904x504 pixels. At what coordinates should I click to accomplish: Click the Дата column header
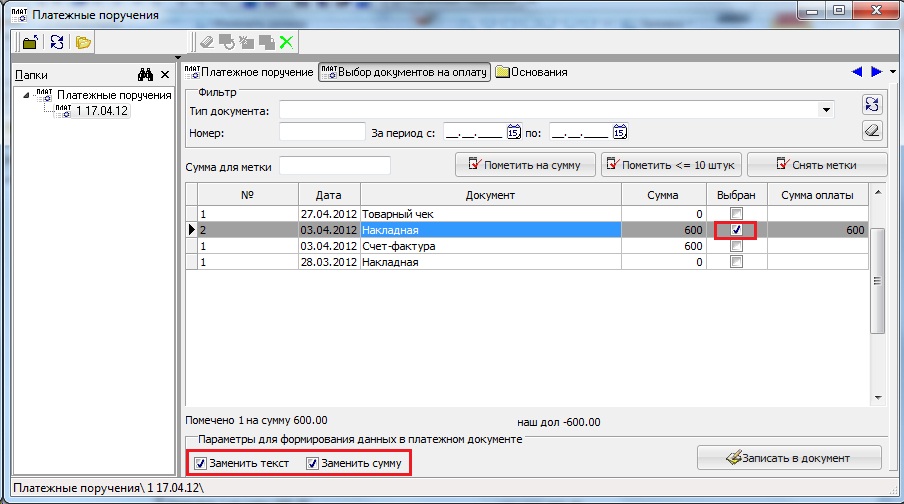[x=329, y=195]
